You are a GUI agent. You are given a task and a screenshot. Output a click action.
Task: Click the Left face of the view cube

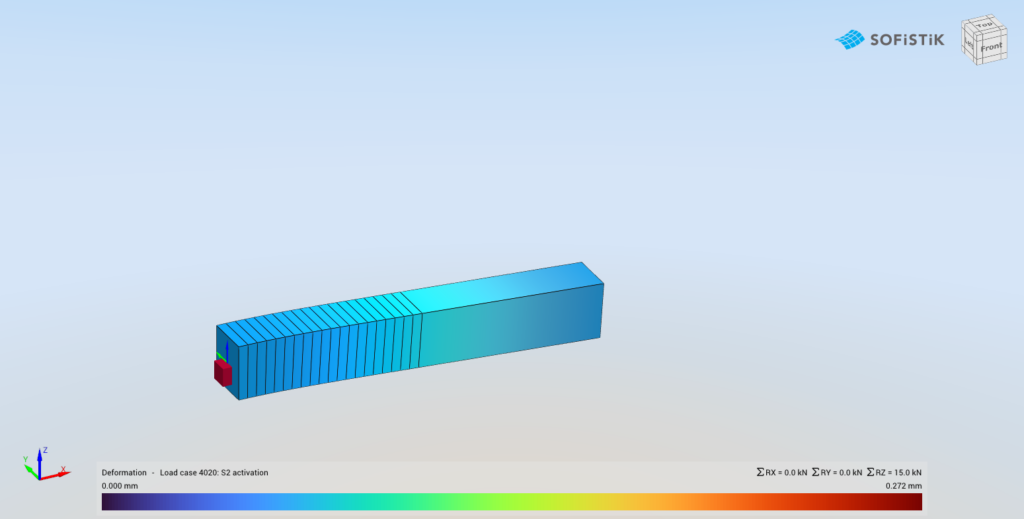point(969,45)
